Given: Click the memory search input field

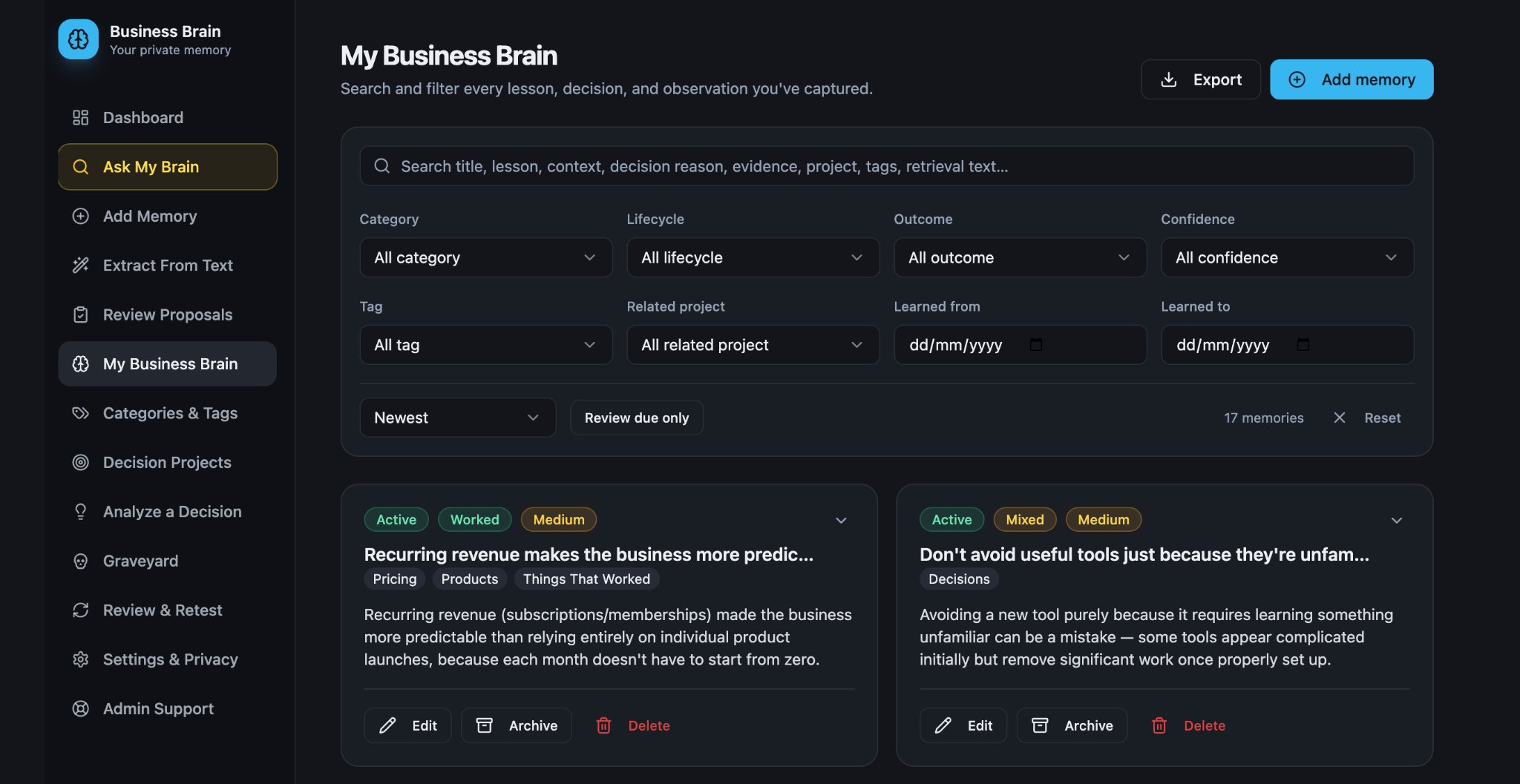Looking at the screenshot, I should [x=887, y=166].
